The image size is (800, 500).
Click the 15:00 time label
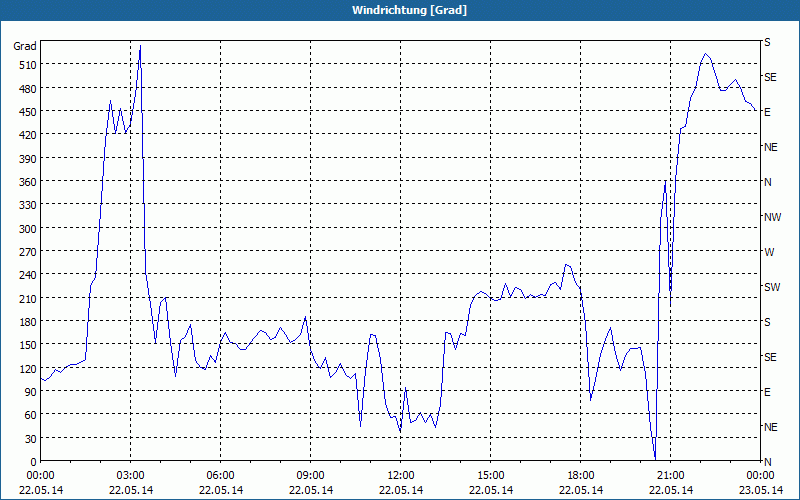coord(491,476)
